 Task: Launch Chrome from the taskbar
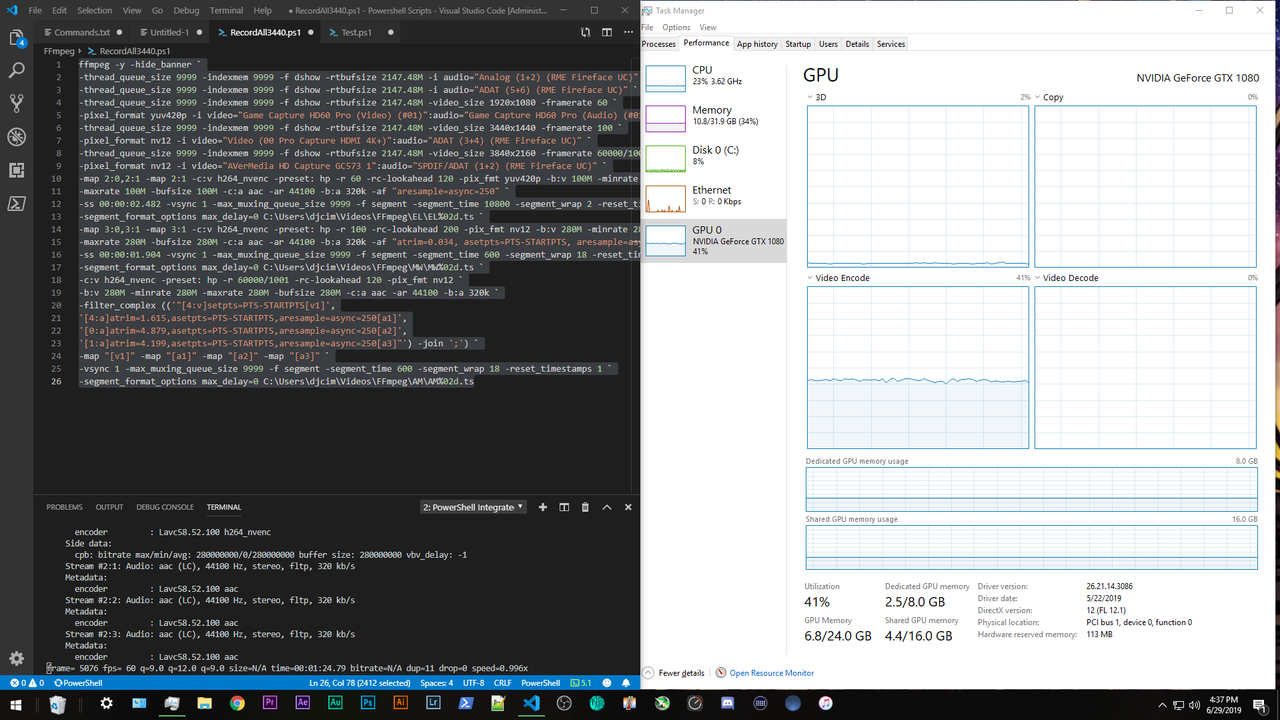point(237,704)
